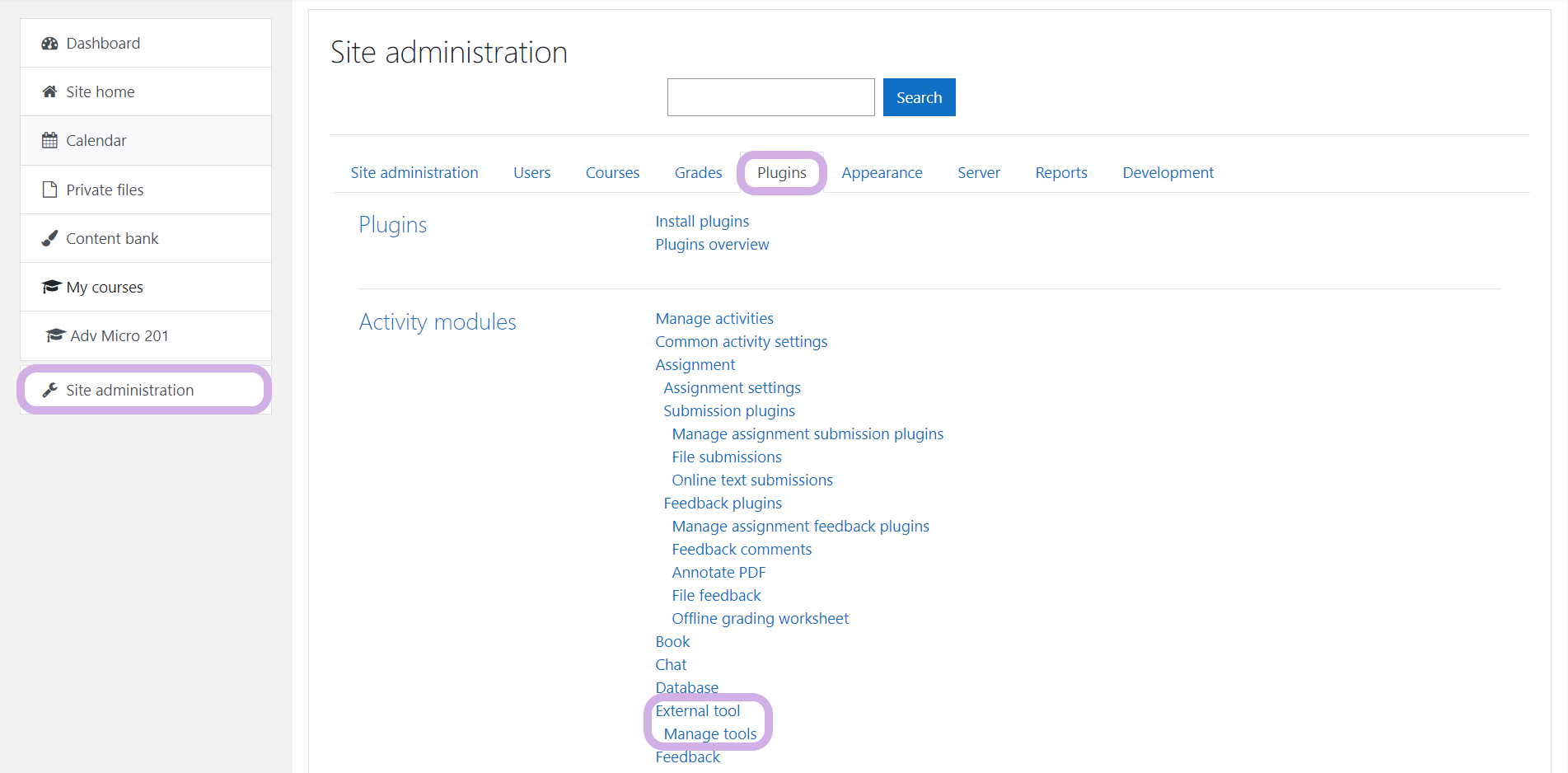
Task: Open the Manage activities link
Action: [714, 319]
